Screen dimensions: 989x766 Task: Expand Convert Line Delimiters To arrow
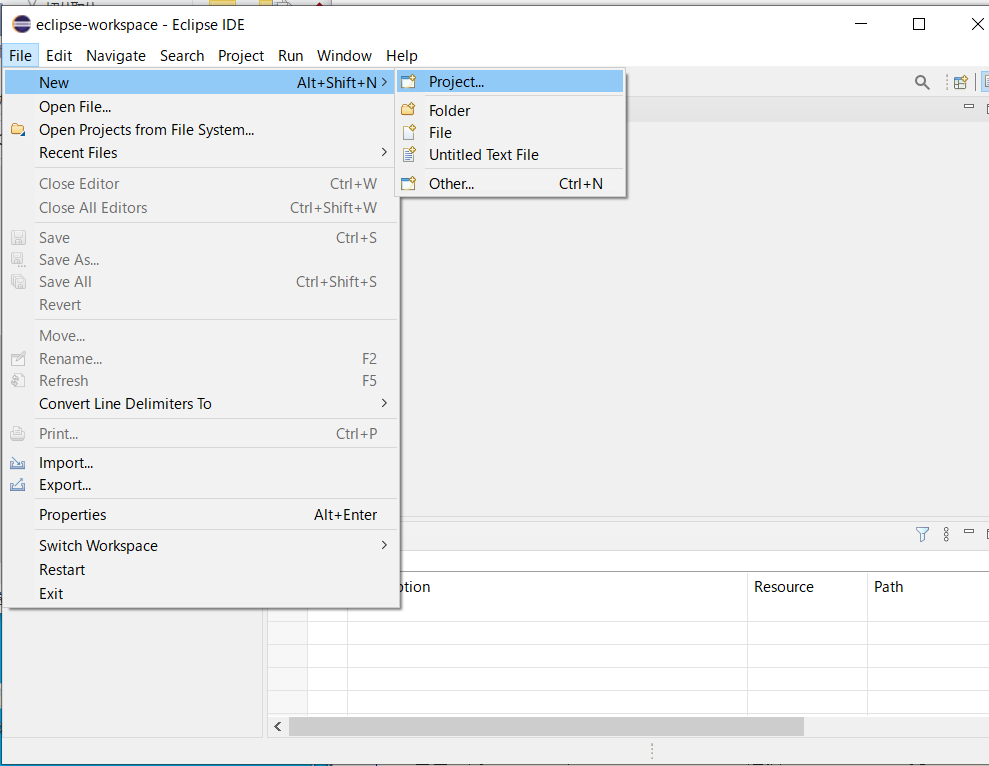click(384, 403)
